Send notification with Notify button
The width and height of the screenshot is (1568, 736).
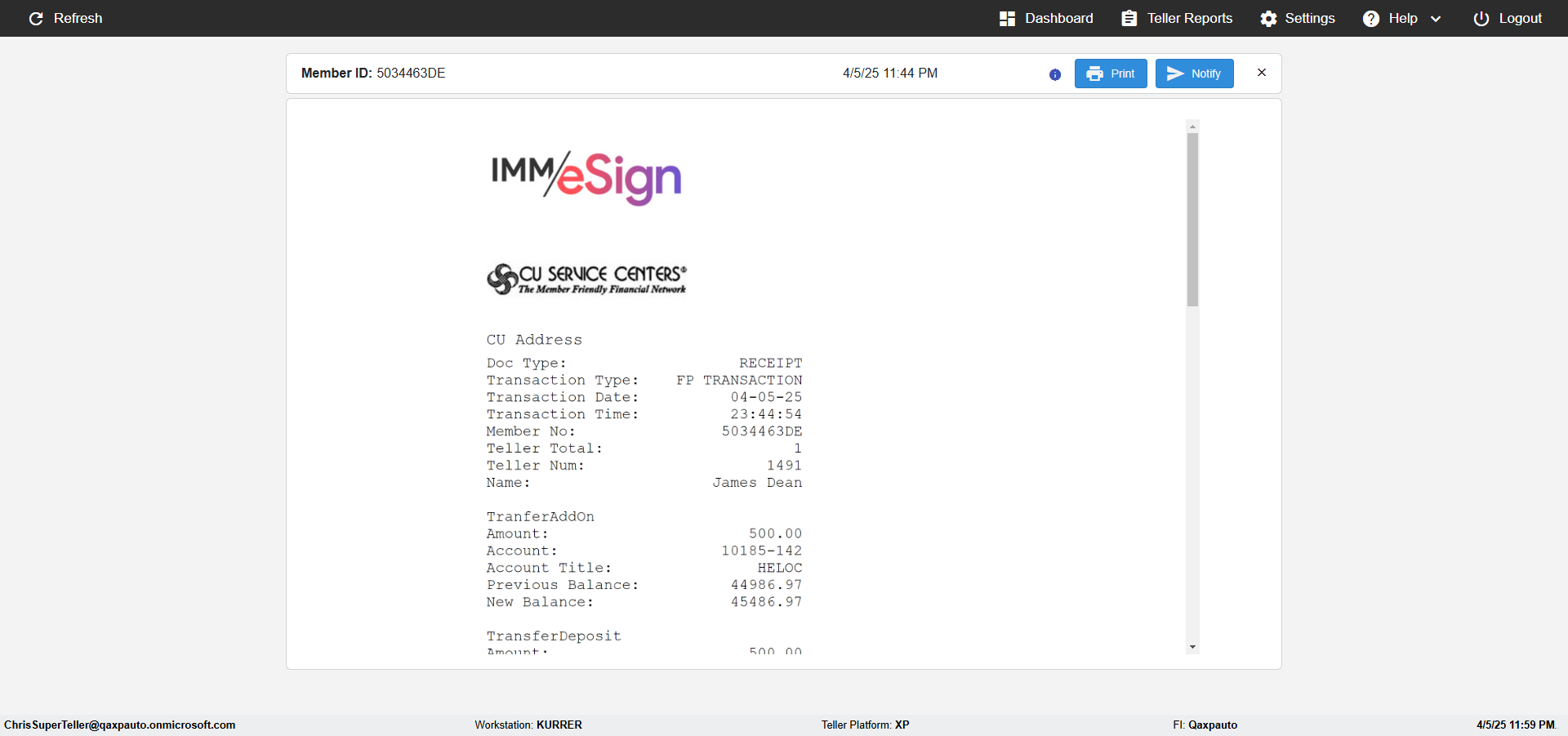pos(1194,74)
